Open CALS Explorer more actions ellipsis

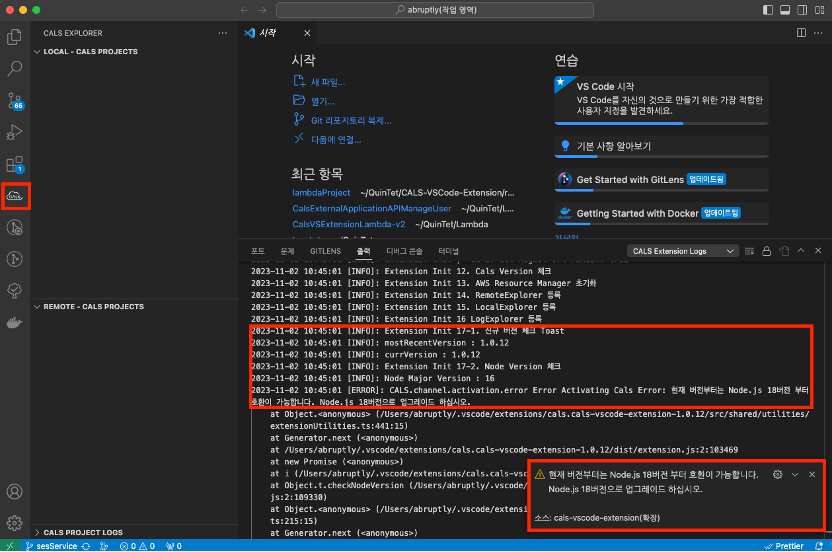point(223,33)
